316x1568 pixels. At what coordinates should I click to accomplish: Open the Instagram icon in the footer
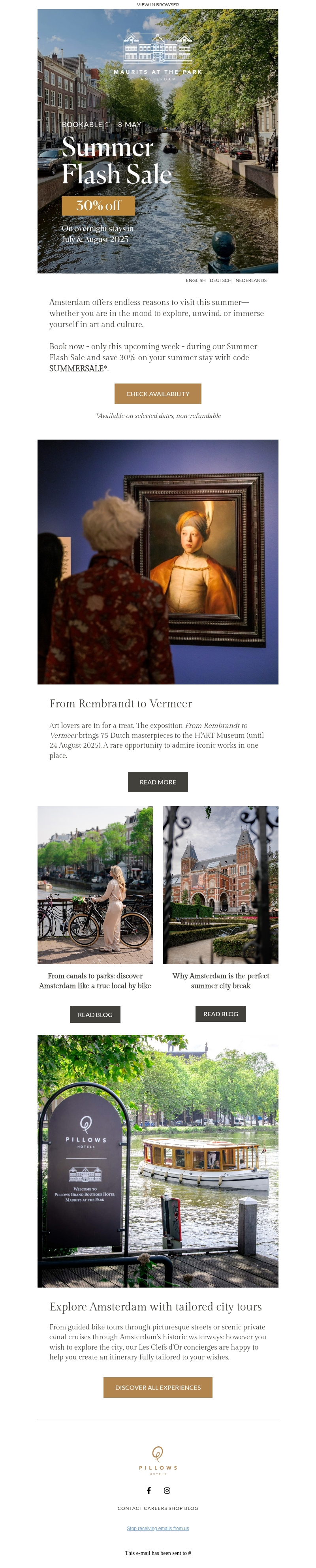(x=167, y=1490)
